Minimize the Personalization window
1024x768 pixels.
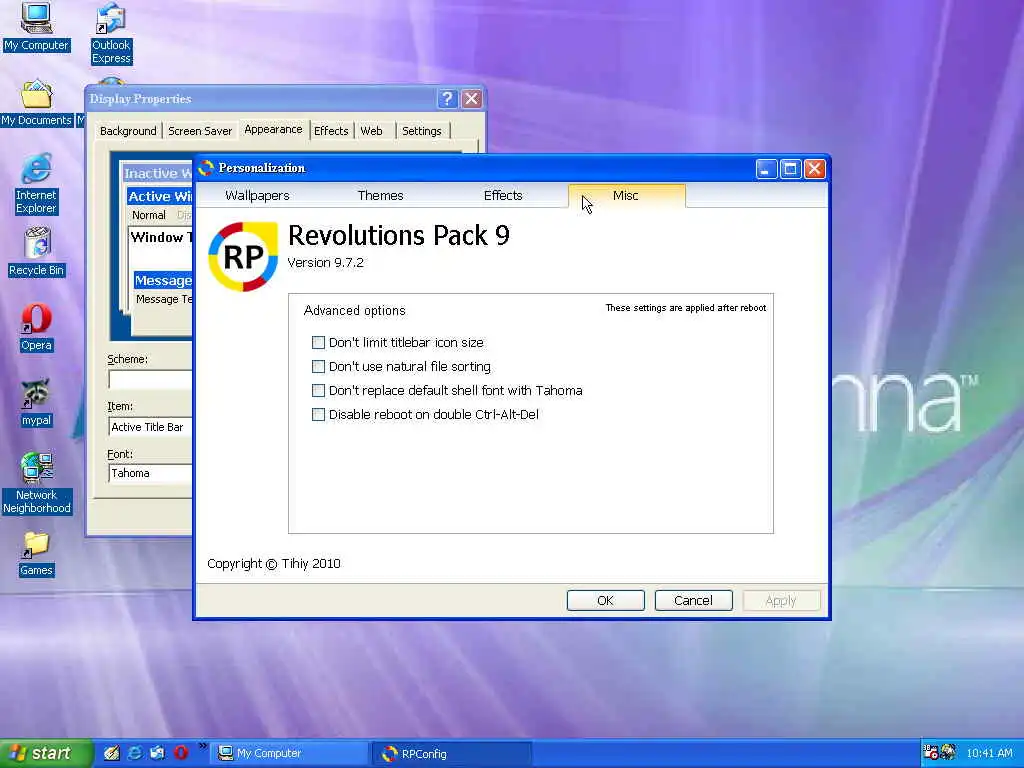coord(765,169)
